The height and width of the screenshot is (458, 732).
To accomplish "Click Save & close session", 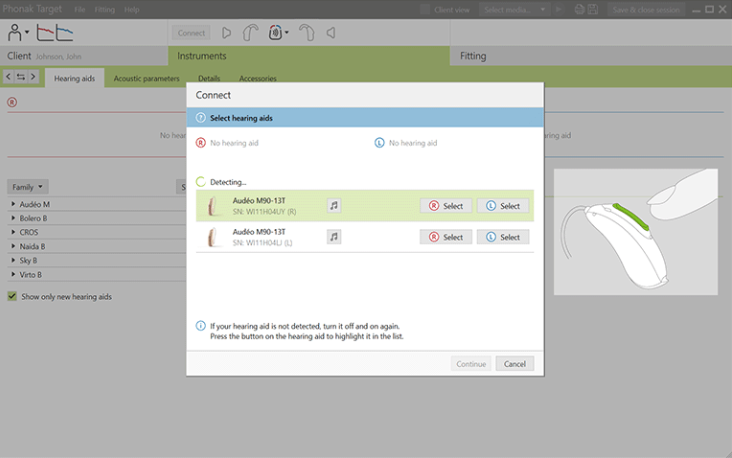I will click(646, 9).
